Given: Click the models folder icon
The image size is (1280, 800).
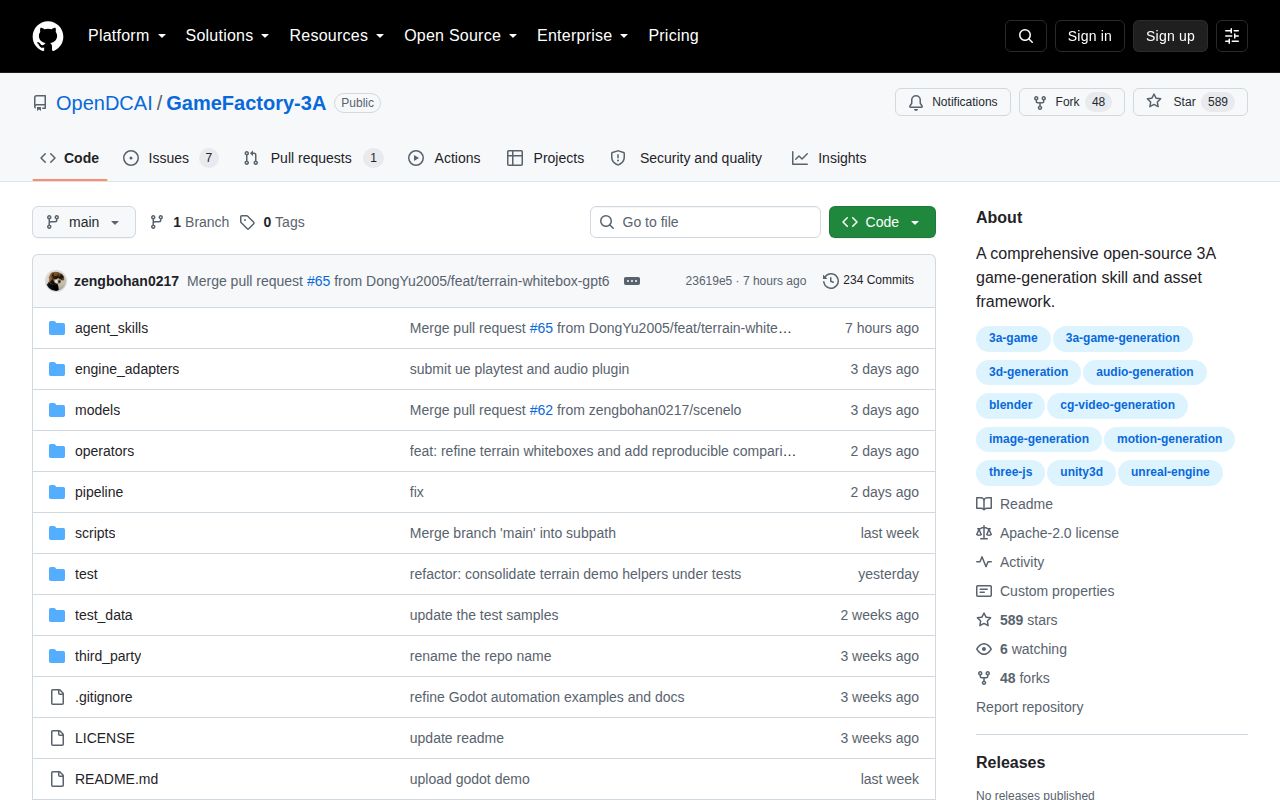Looking at the screenshot, I should click(x=57, y=410).
